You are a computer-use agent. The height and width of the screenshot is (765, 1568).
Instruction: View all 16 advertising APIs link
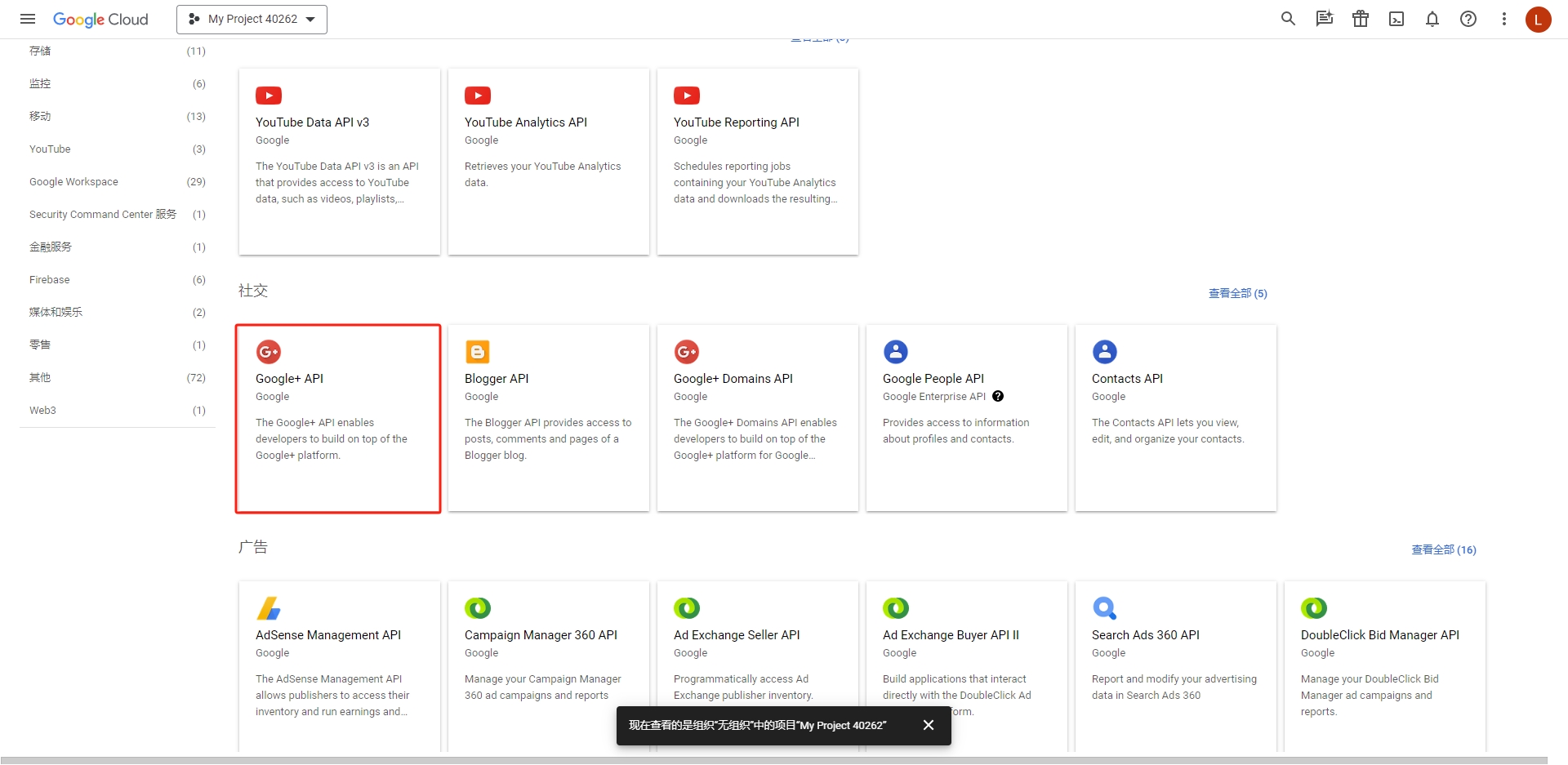tap(1443, 549)
